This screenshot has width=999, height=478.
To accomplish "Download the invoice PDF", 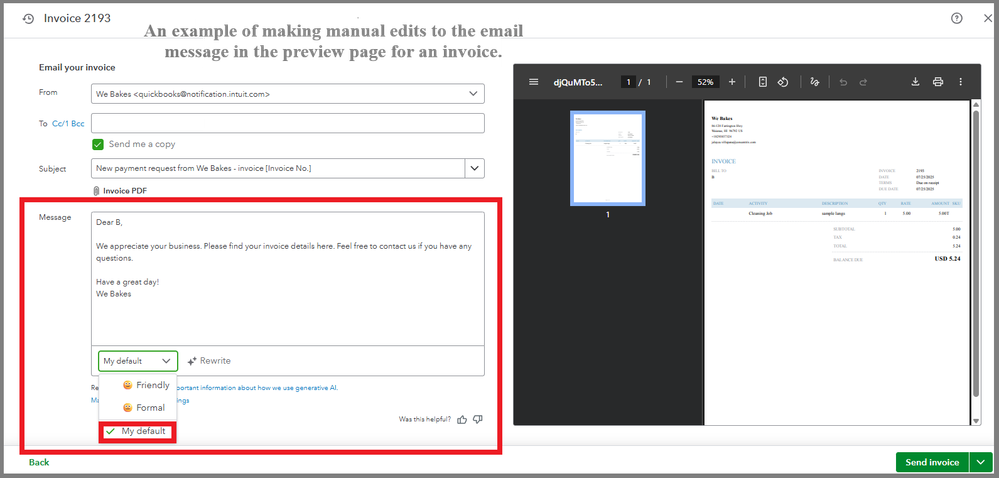I will [x=916, y=82].
